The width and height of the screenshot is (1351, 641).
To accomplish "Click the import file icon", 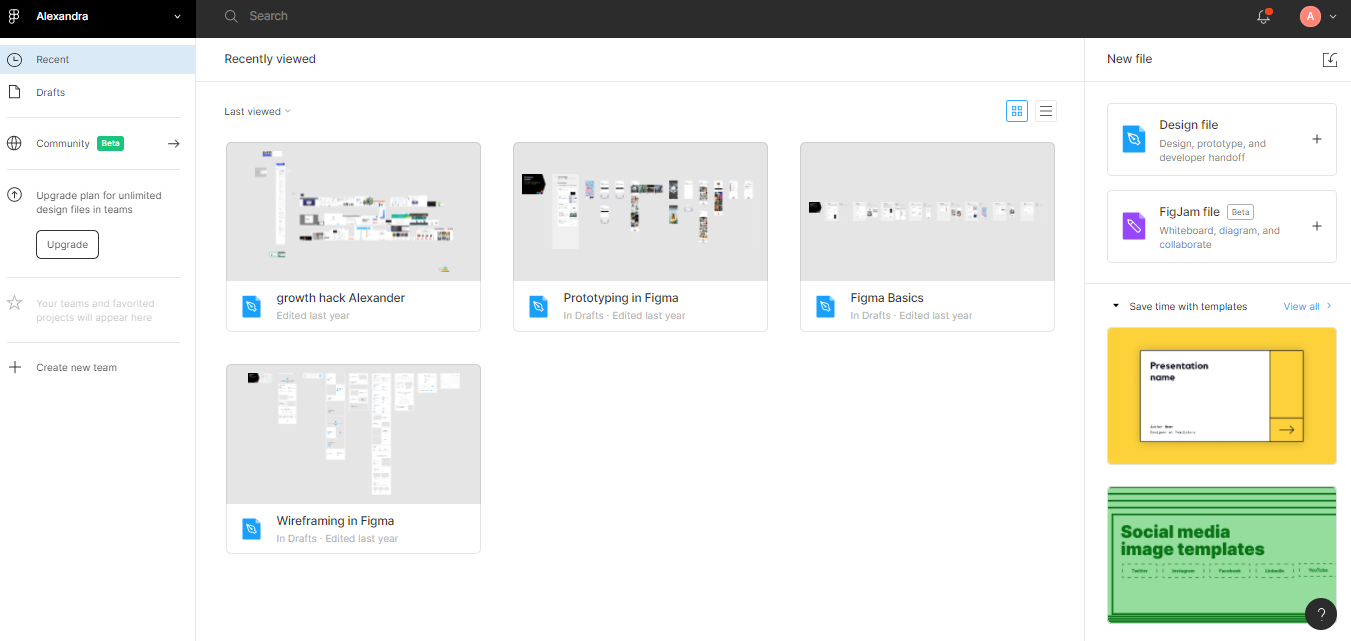I will [1329, 59].
